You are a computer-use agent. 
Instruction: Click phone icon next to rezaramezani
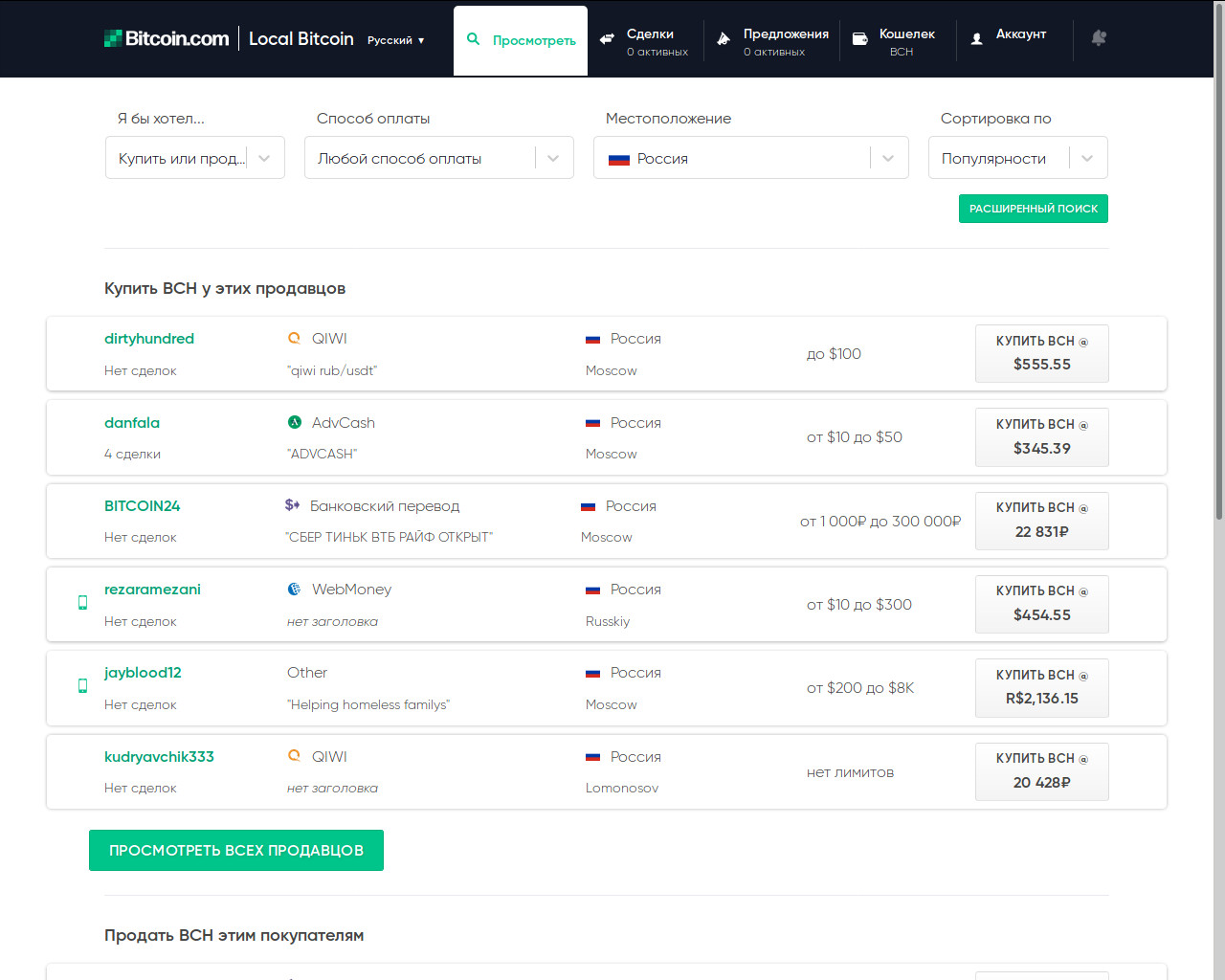tap(82, 602)
